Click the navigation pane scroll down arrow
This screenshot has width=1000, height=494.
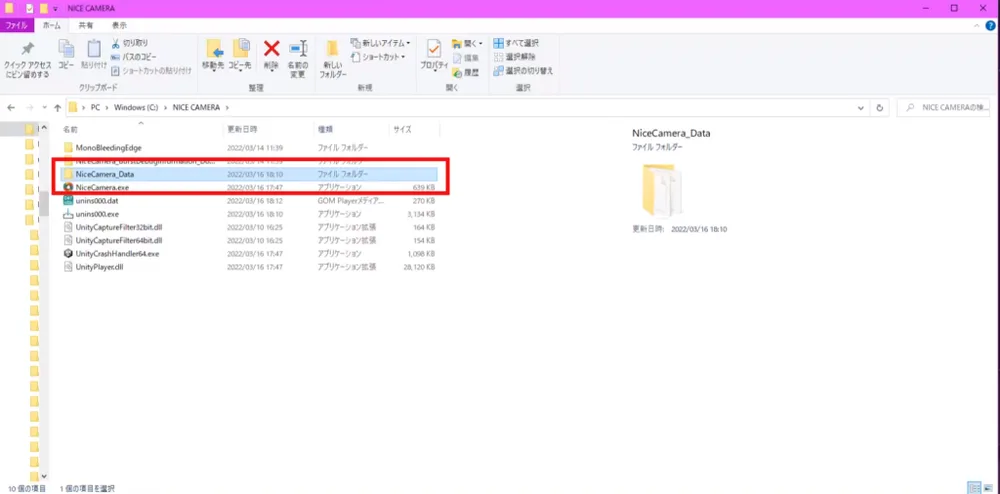pyautogui.click(x=44, y=476)
